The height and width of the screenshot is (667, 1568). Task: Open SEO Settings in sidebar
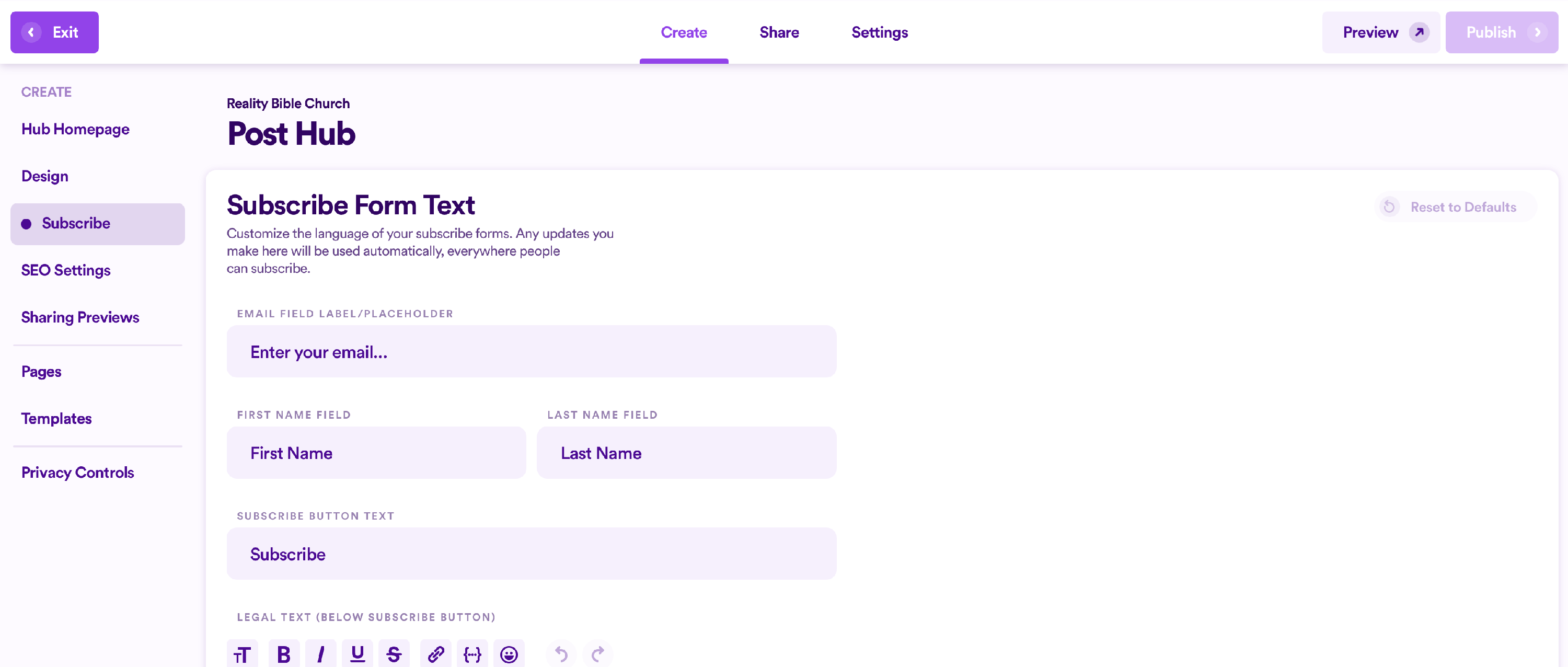[x=66, y=270]
